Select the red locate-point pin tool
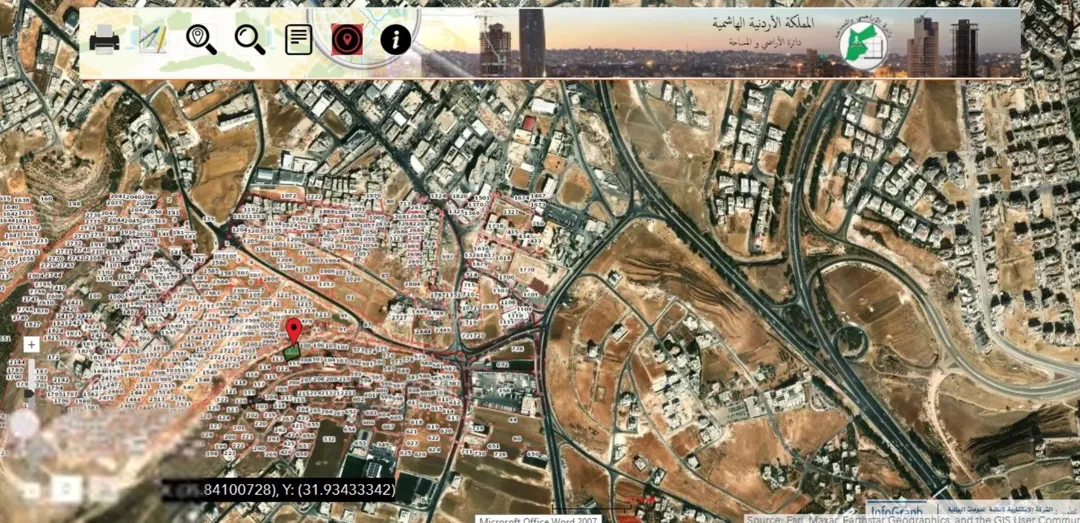The width and height of the screenshot is (1080, 523). coord(347,40)
